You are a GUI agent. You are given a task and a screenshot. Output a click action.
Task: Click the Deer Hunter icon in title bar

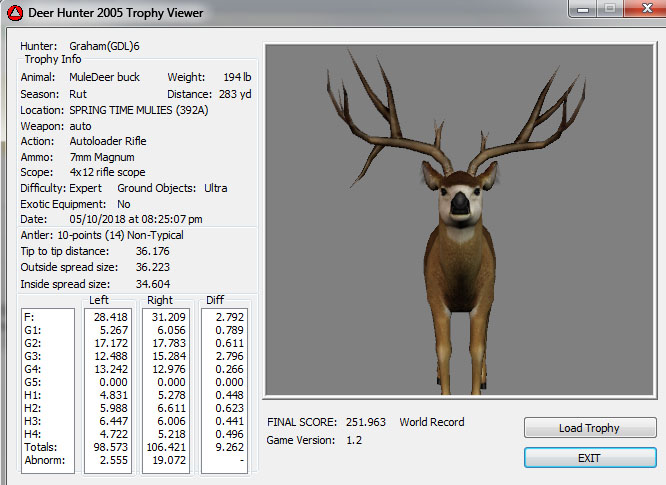tap(14, 13)
